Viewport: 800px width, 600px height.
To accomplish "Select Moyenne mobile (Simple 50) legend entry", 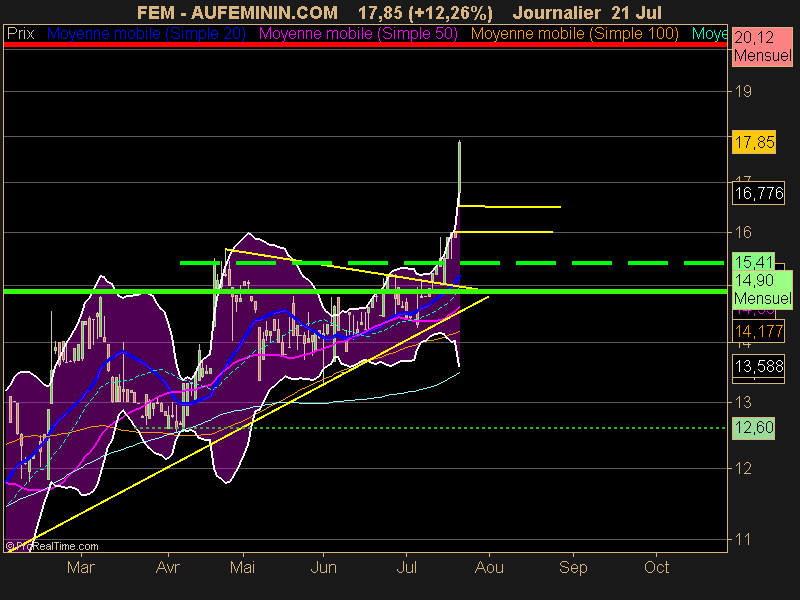I will [358, 34].
